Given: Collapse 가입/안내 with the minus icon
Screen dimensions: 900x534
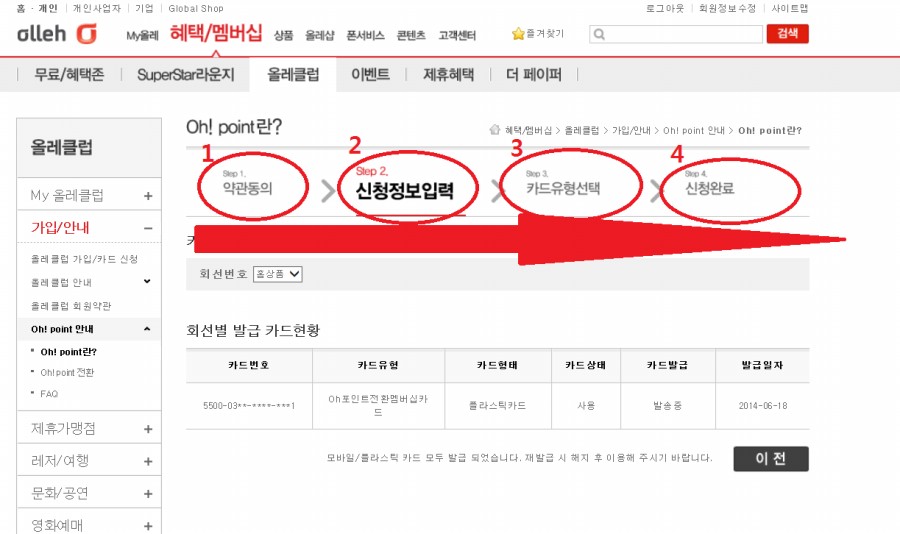Looking at the screenshot, I should click(148, 229).
